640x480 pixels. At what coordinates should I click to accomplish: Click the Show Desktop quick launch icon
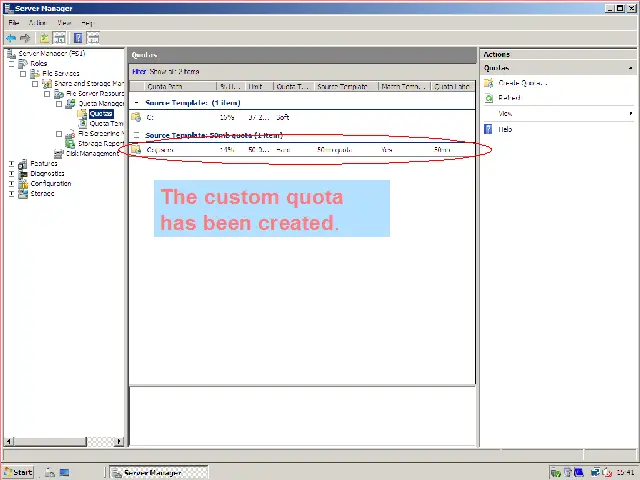(x=64, y=473)
